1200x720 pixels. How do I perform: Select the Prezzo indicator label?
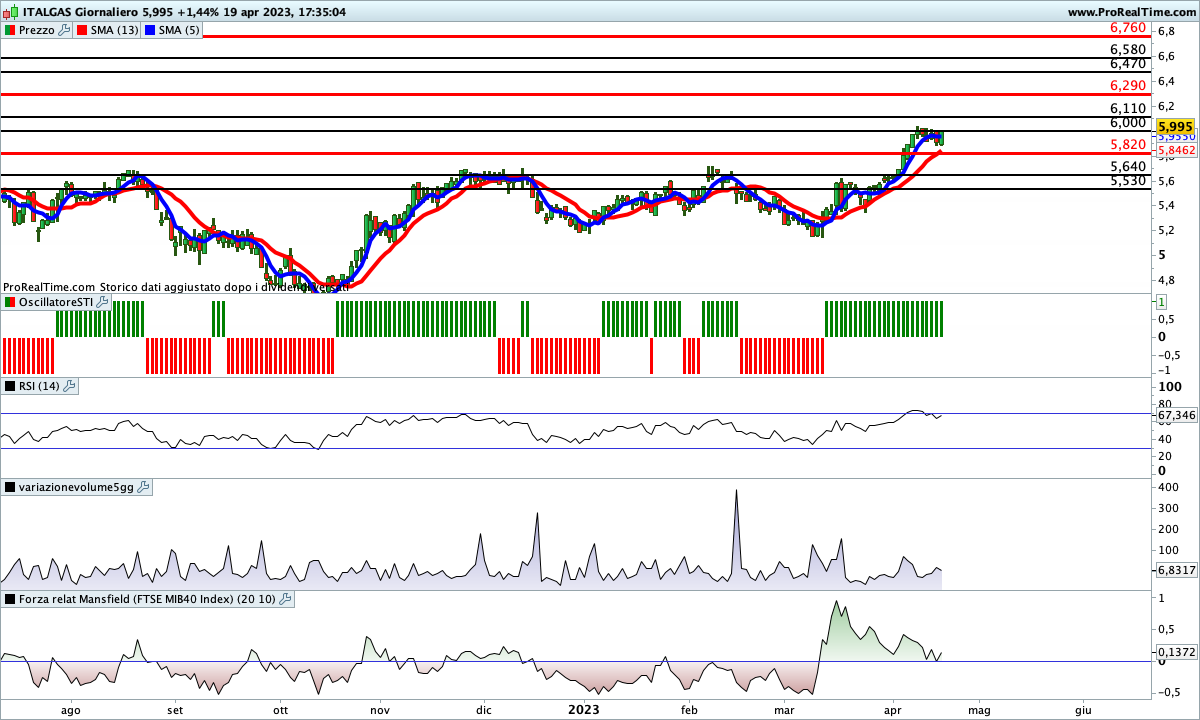(38, 30)
